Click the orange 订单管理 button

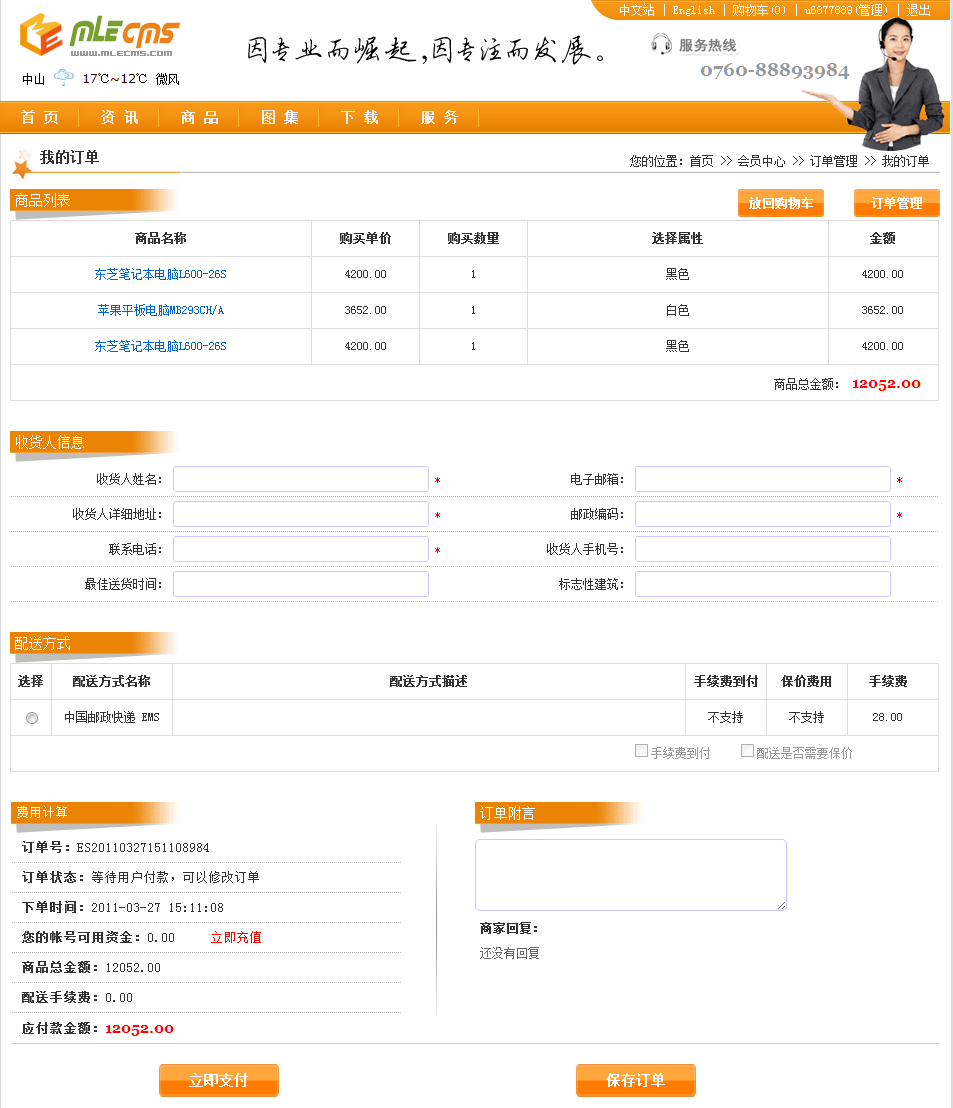pyautogui.click(x=896, y=203)
